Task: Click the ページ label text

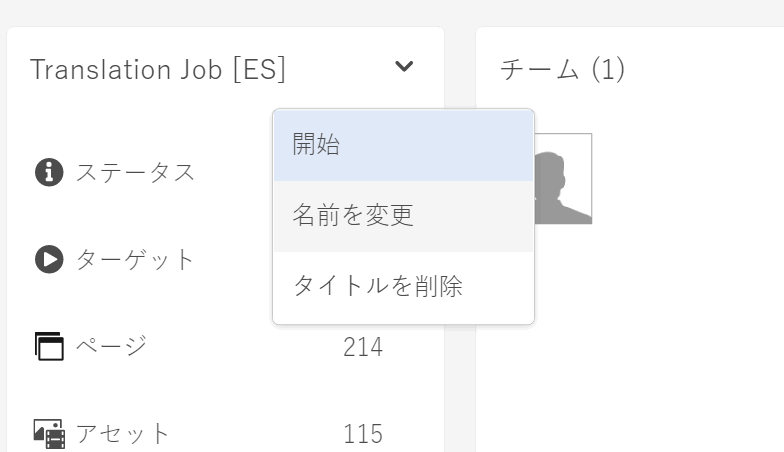Action: pos(112,346)
